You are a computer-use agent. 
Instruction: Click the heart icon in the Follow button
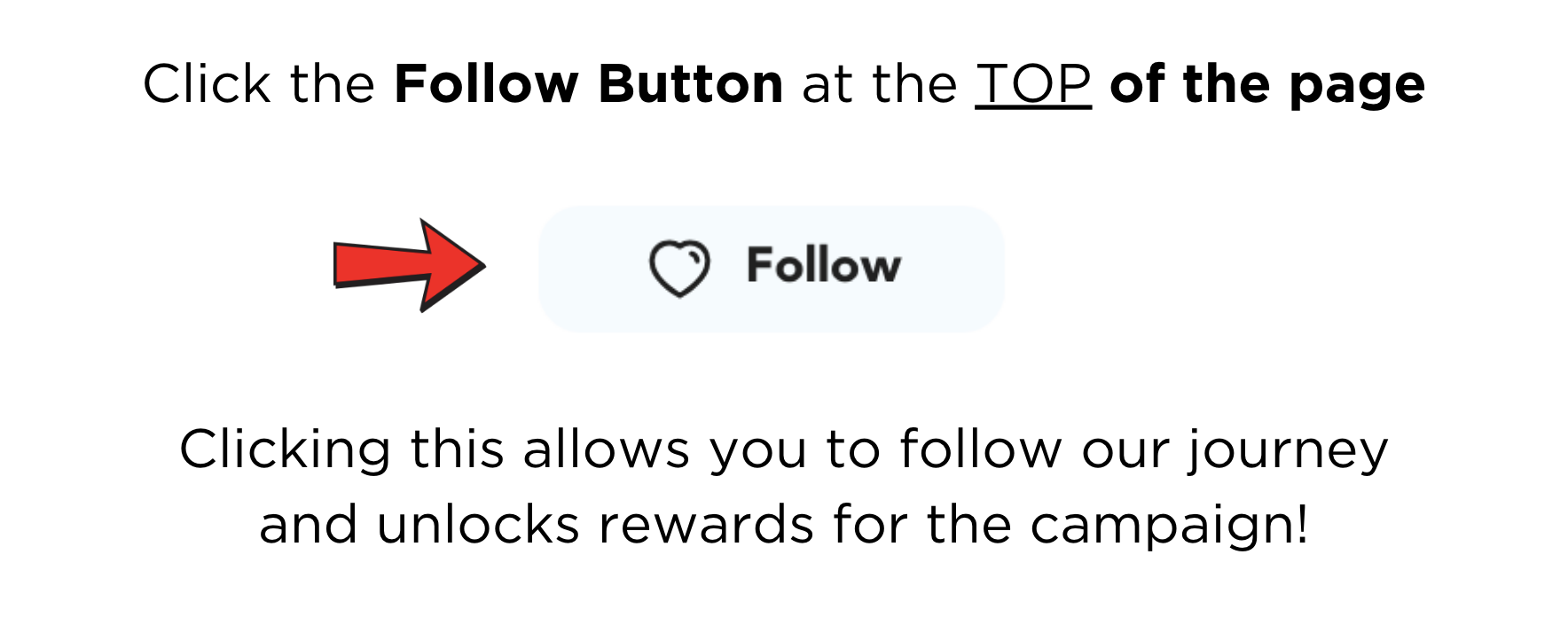pos(679,269)
